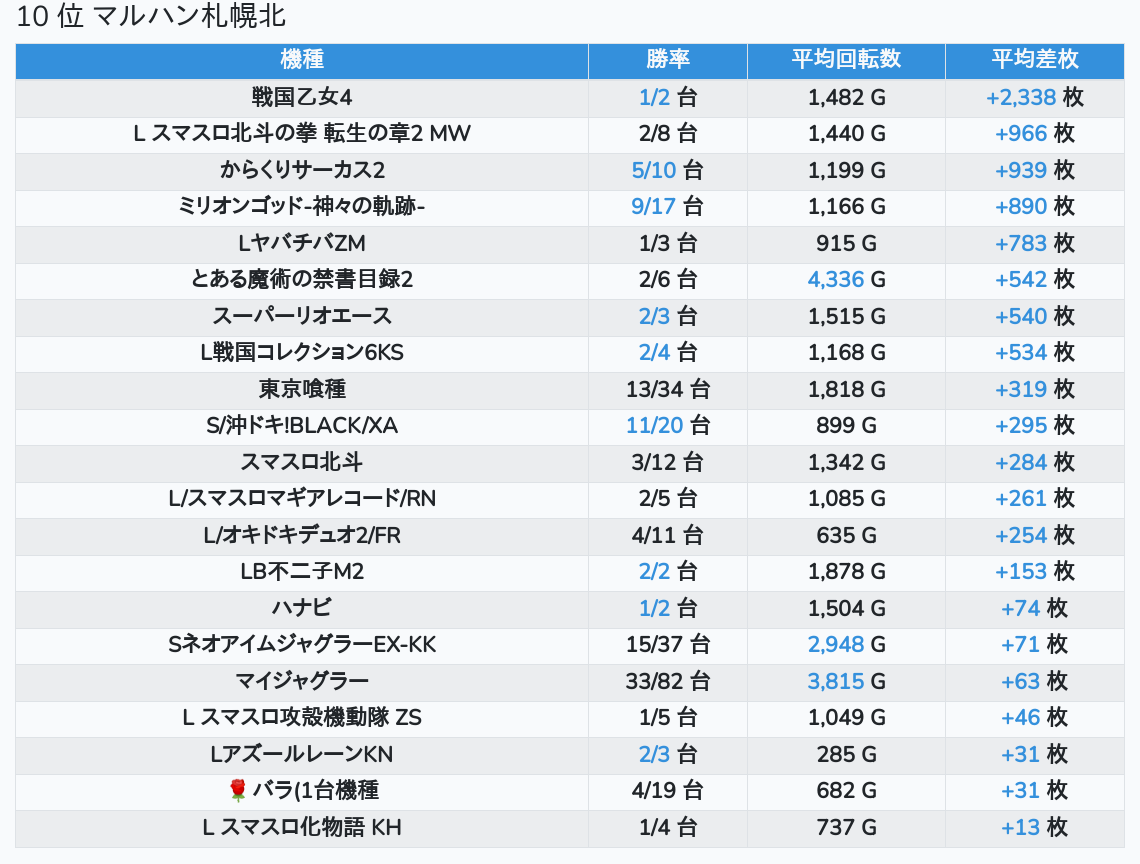Click average difference +542 枚 value

coord(1035,279)
